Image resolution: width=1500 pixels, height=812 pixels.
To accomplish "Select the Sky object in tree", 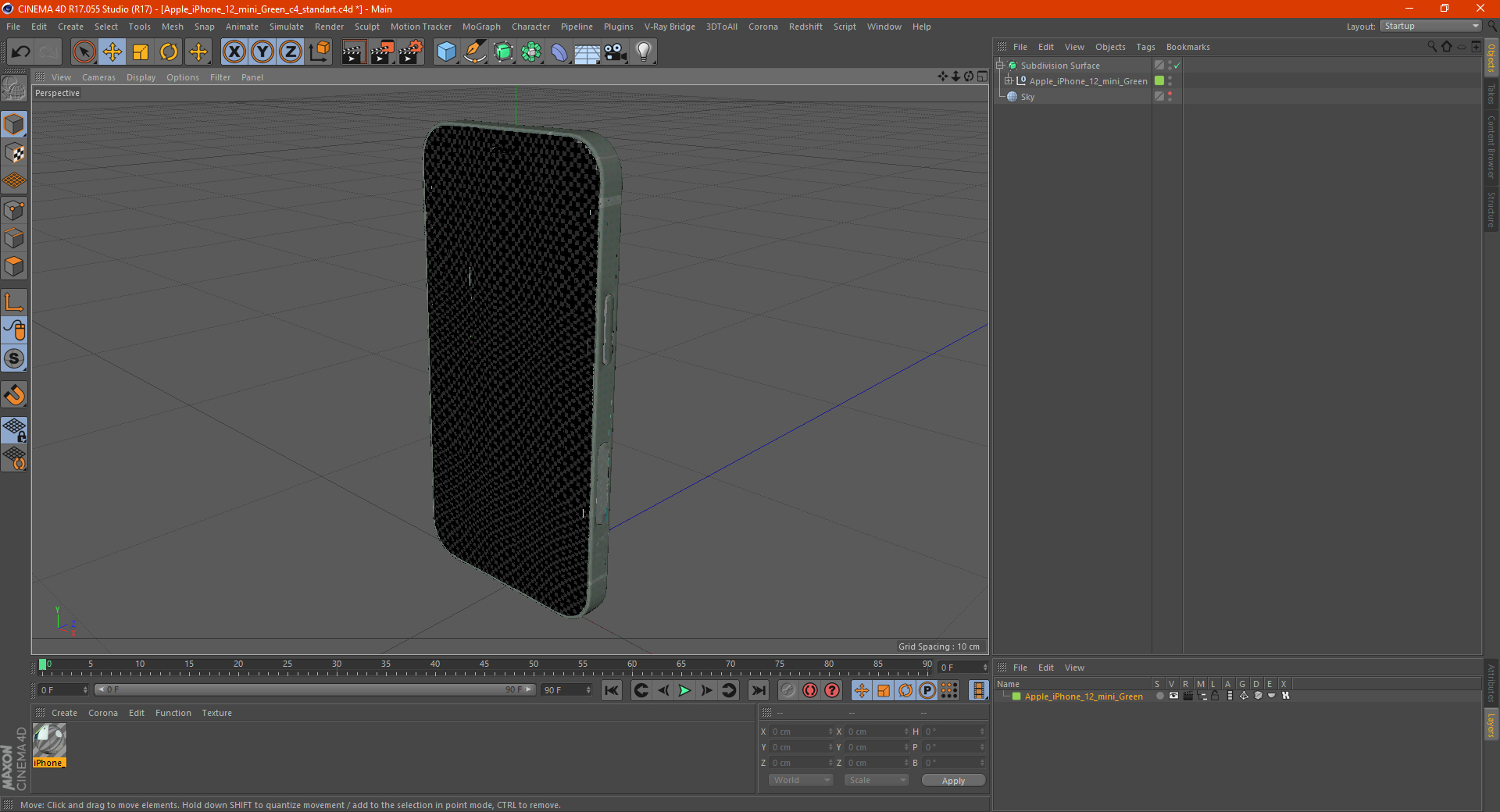I will point(1027,97).
